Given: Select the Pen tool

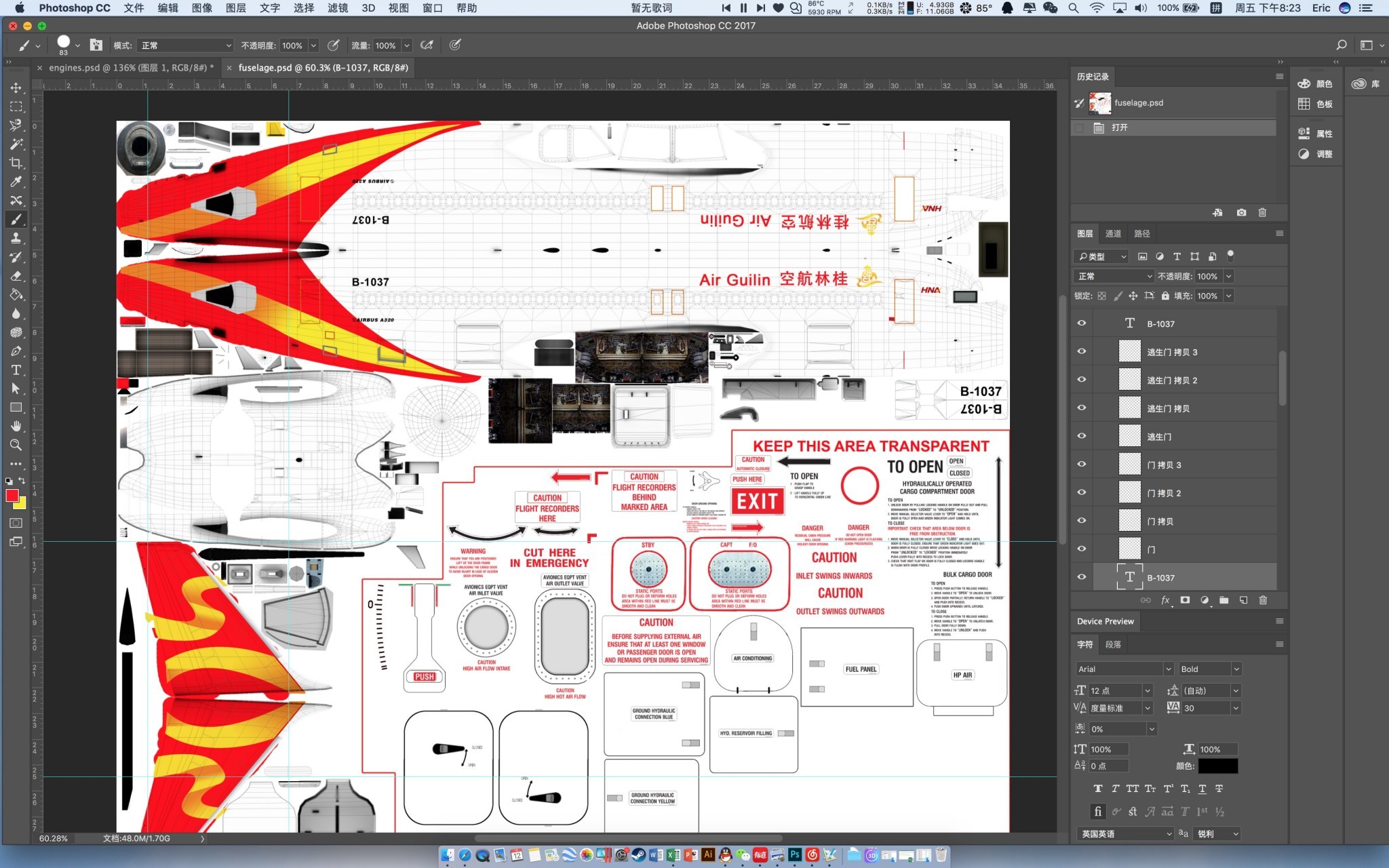Looking at the screenshot, I should (x=16, y=351).
